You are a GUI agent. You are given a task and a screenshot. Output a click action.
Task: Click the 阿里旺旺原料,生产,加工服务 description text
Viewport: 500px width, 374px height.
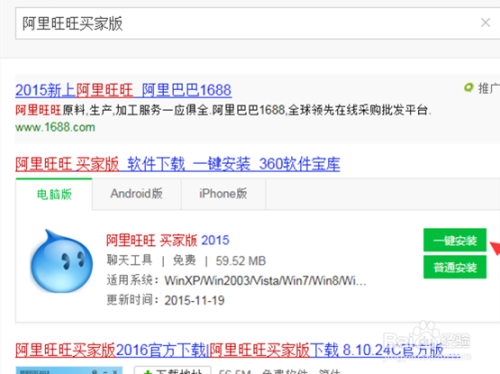tap(223, 110)
